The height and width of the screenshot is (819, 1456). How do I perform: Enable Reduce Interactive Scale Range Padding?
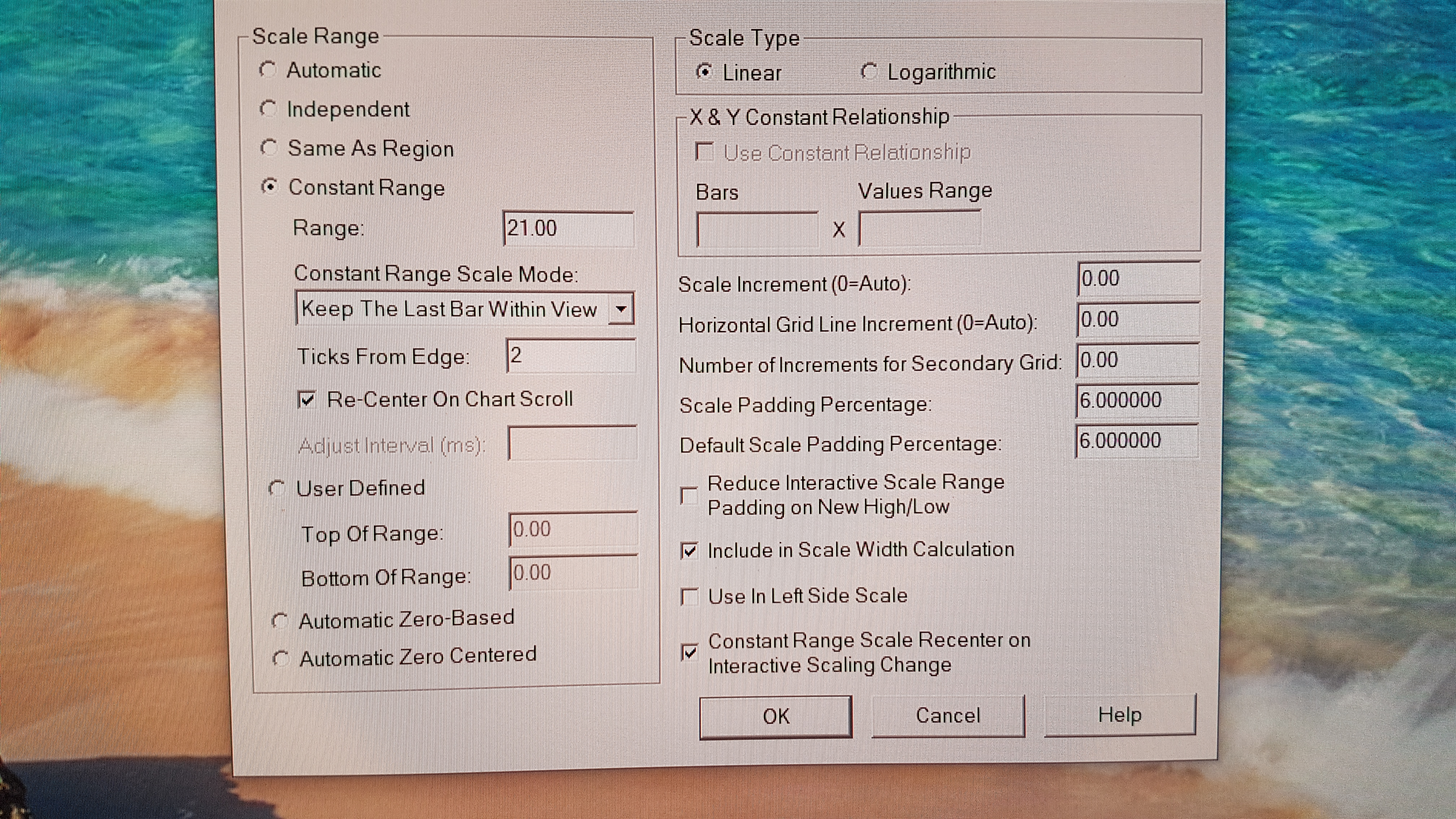tap(689, 496)
